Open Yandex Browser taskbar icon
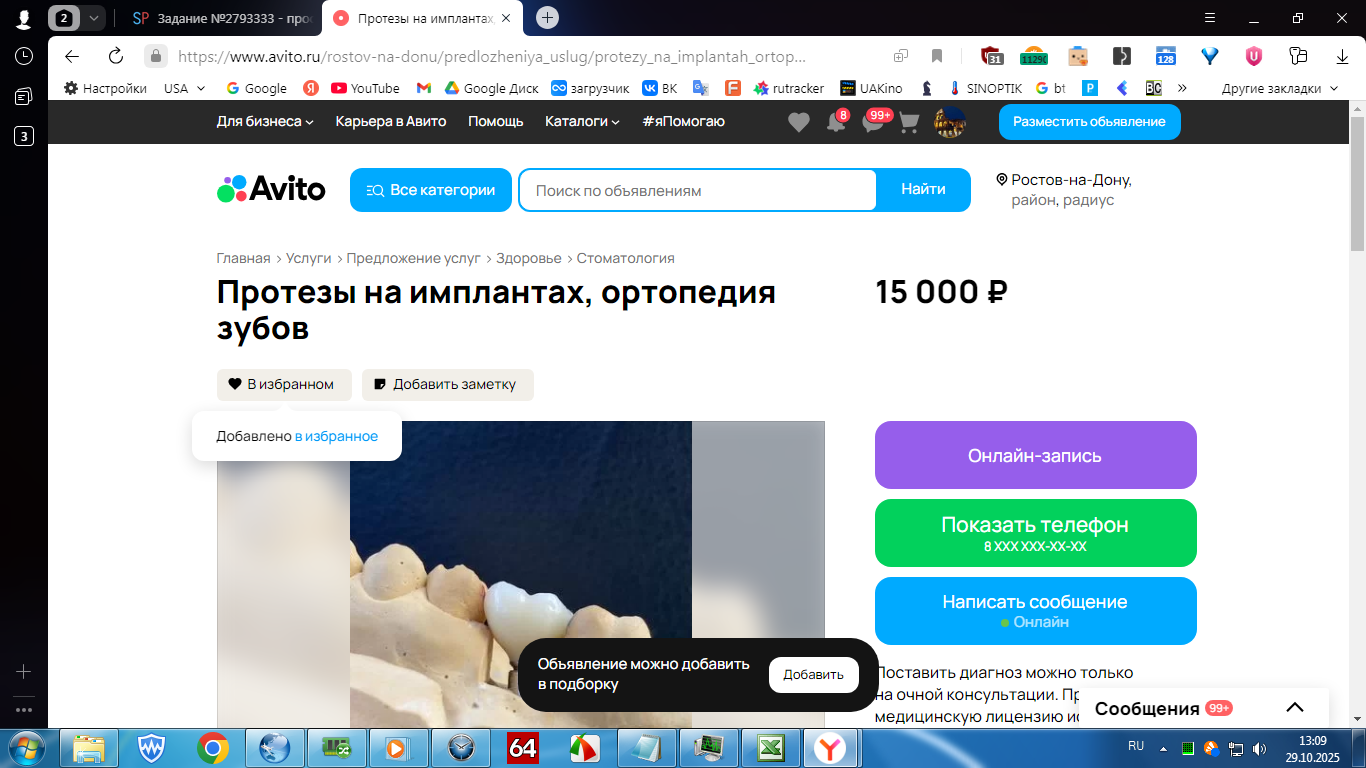Image resolution: width=1366 pixels, height=768 pixels. 828,747
